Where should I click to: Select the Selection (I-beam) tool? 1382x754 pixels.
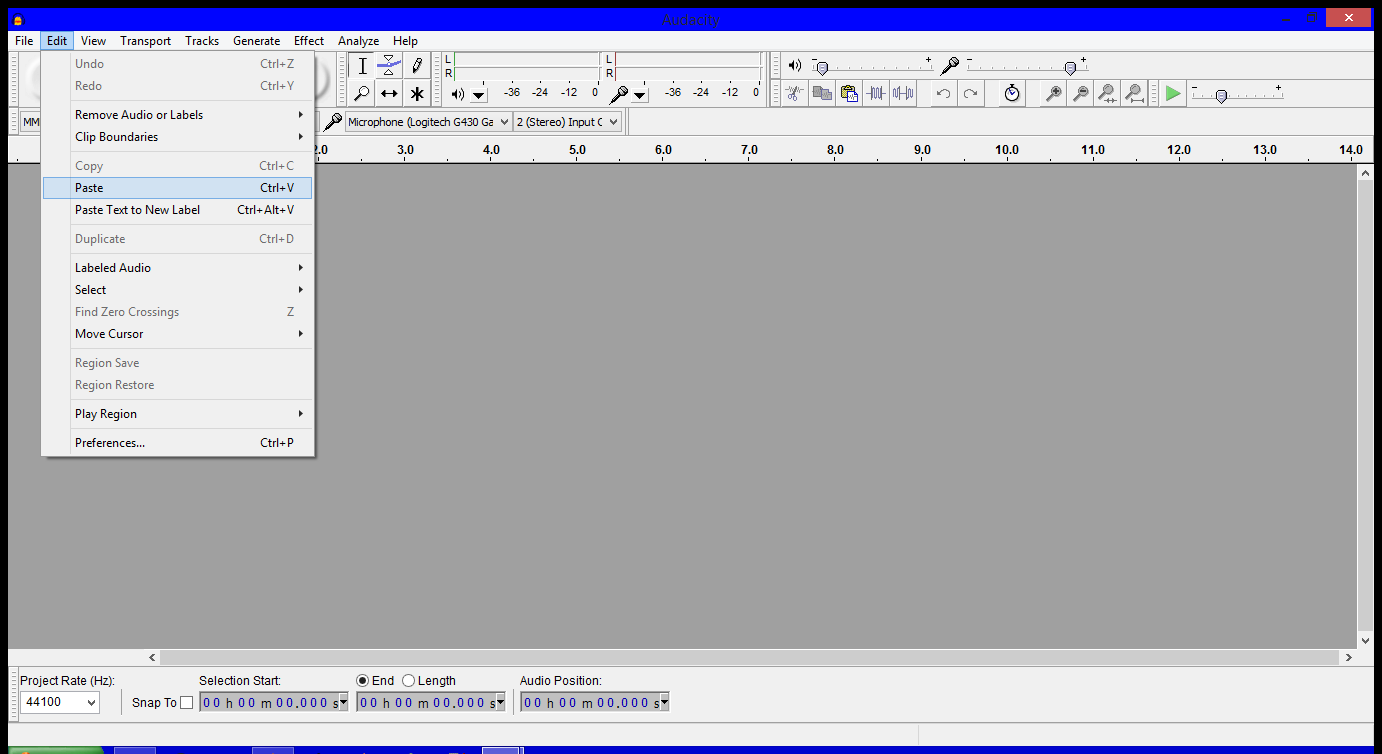tap(362, 66)
